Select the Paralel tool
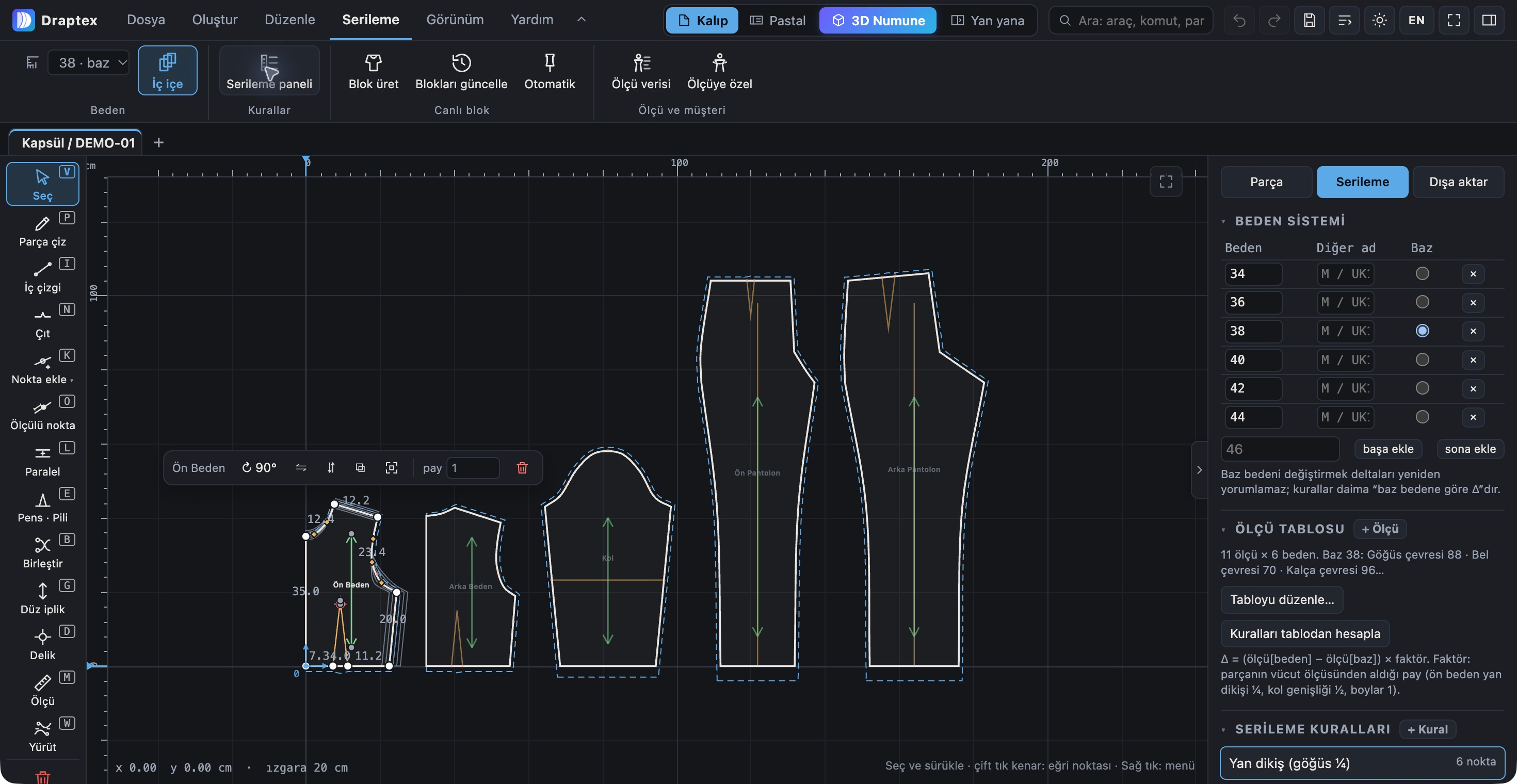1517x784 pixels. [x=42, y=460]
